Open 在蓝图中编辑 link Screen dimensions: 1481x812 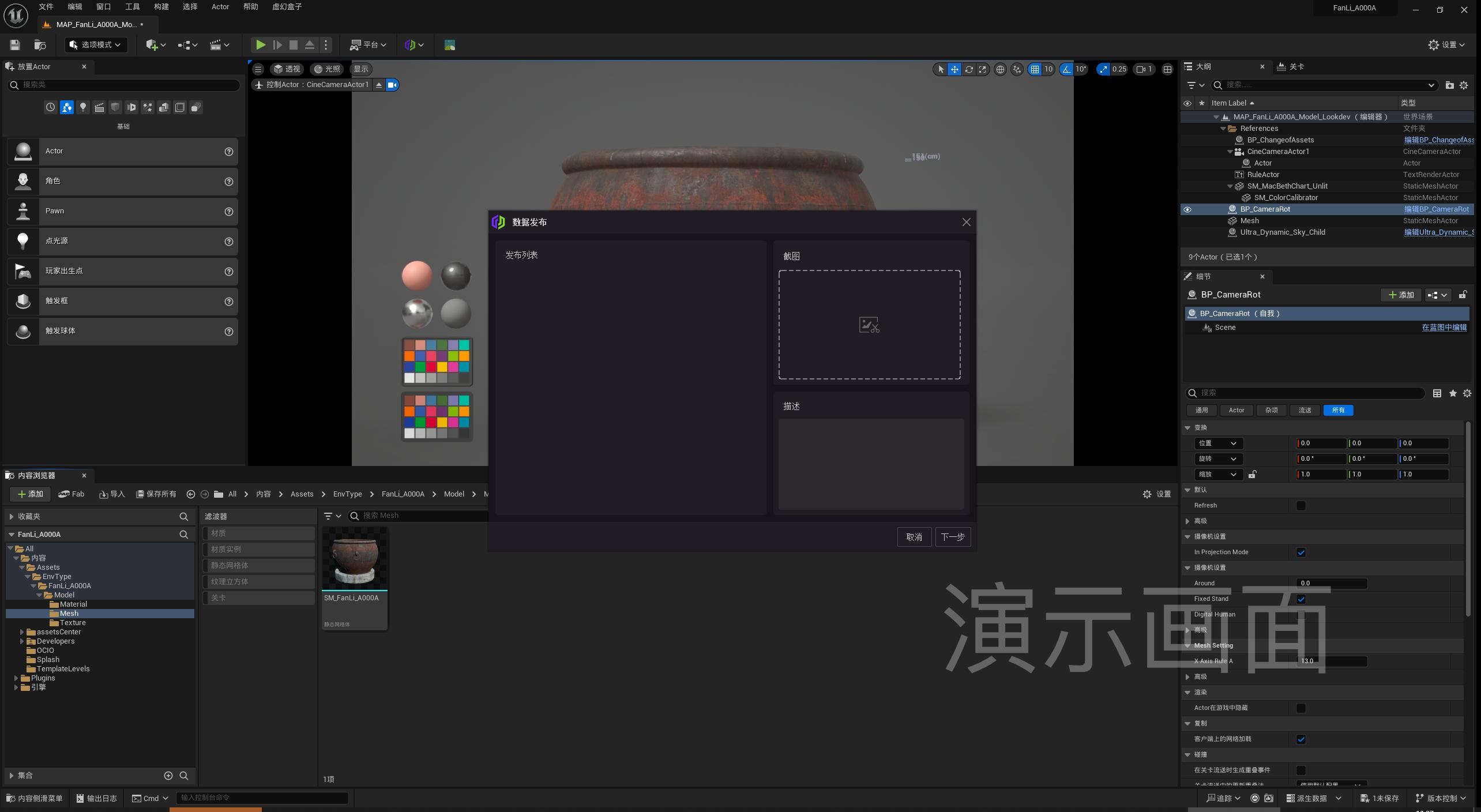1444,328
